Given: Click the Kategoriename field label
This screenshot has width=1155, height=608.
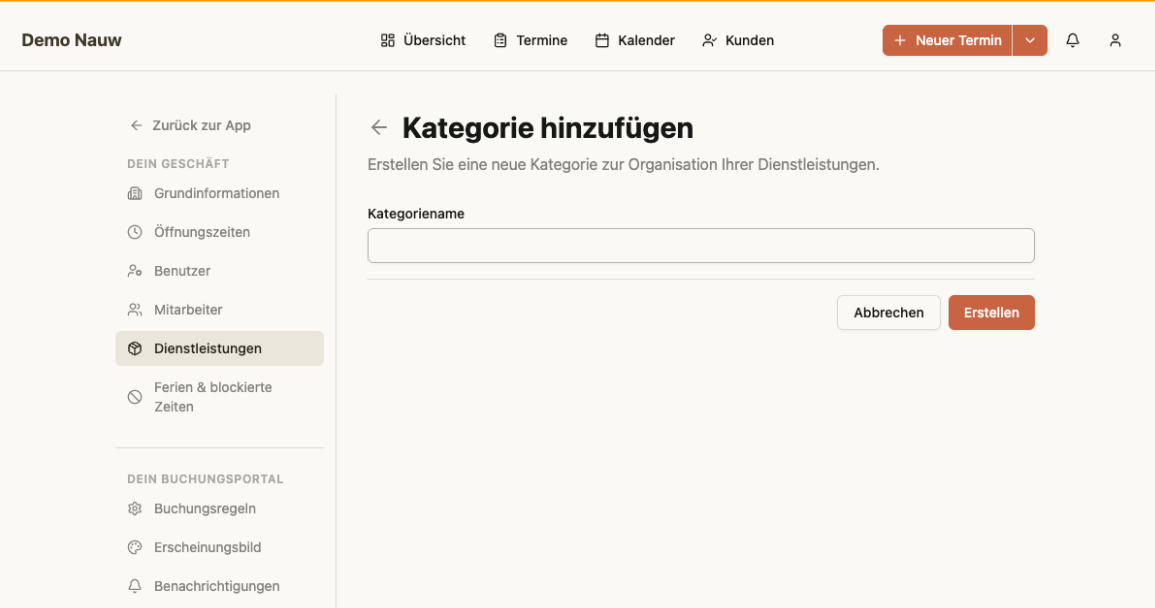Looking at the screenshot, I should (x=416, y=214).
